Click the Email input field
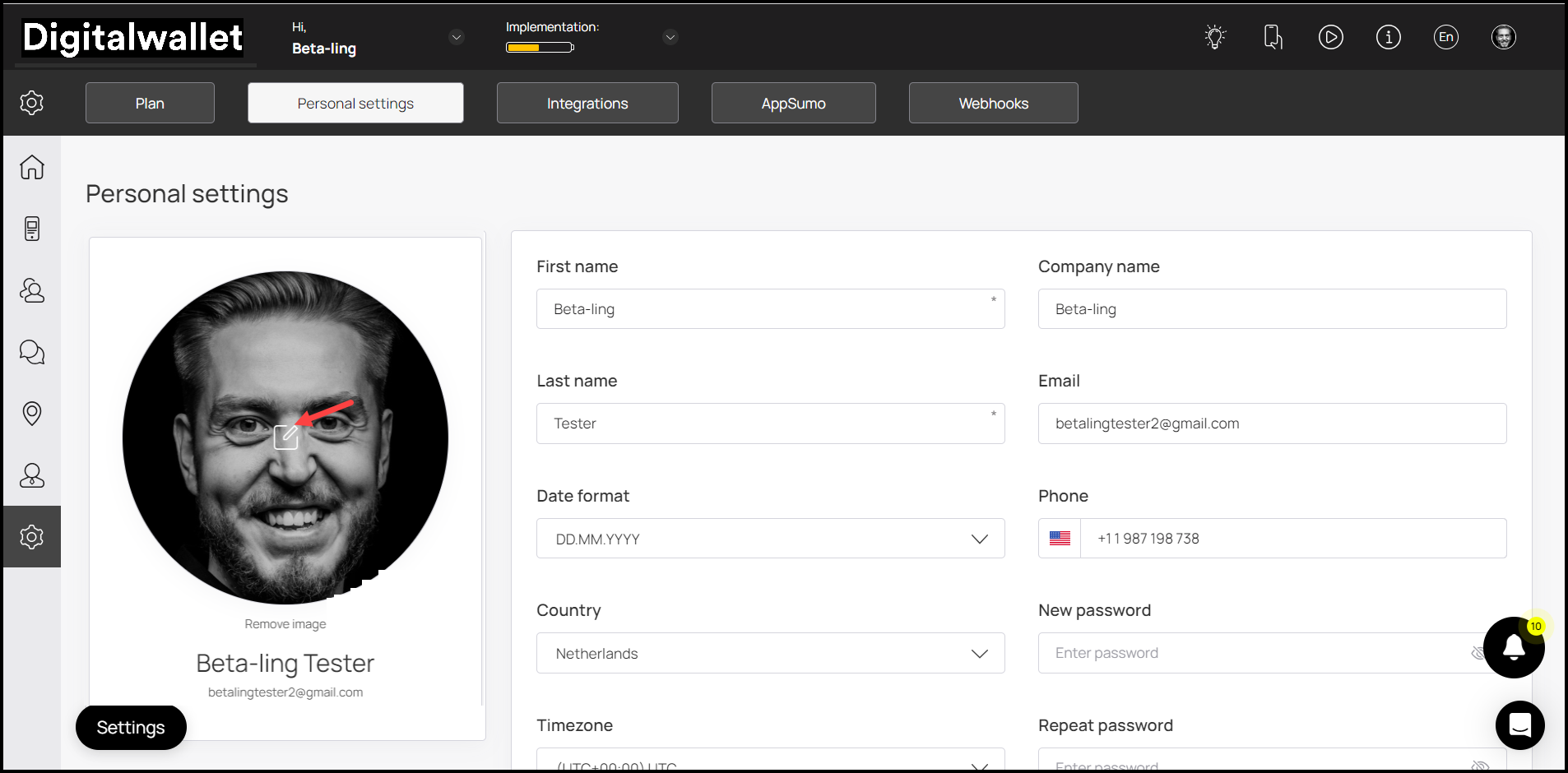This screenshot has width=1568, height=773. [x=1272, y=424]
